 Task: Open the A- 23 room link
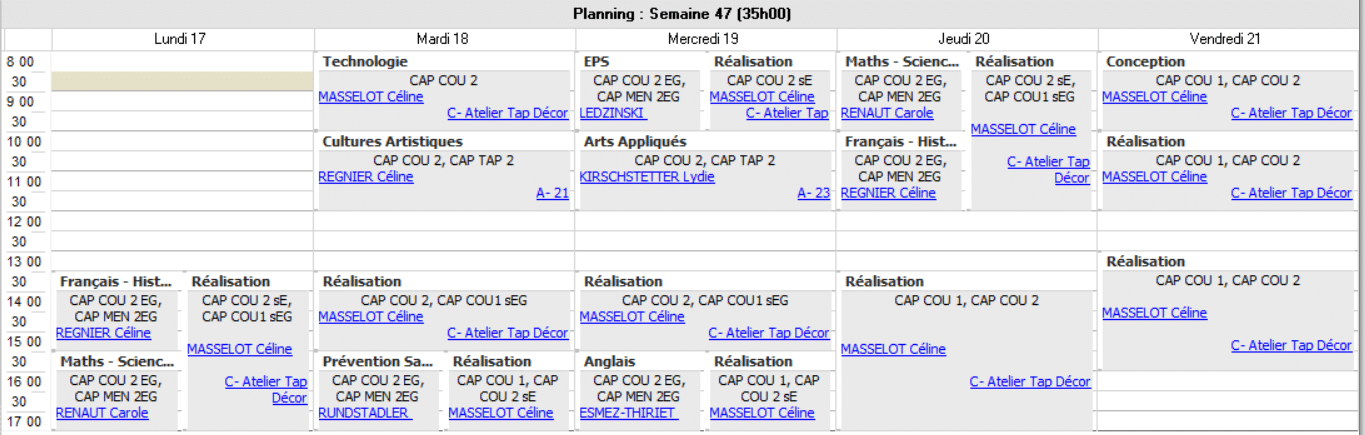point(814,193)
